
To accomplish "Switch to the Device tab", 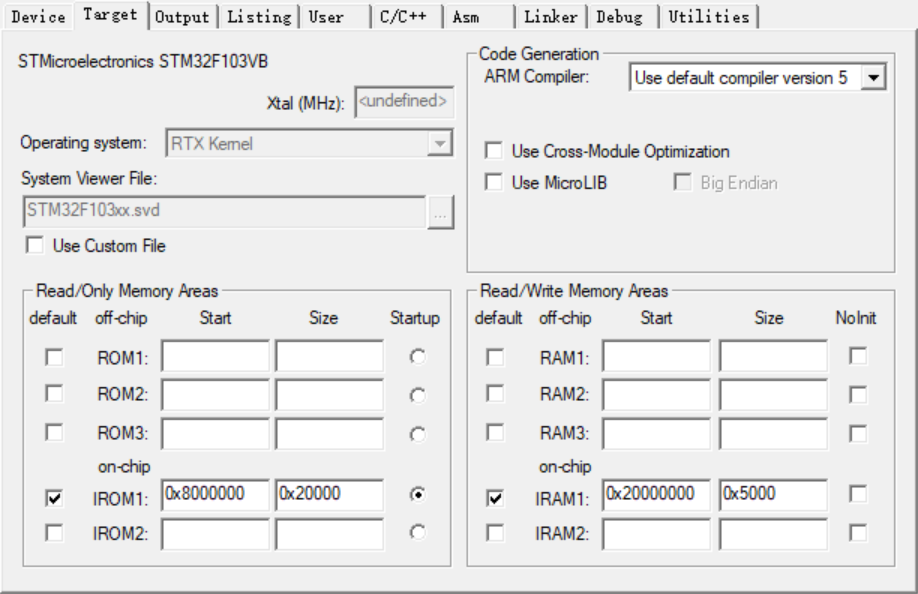I will tap(39, 16).
